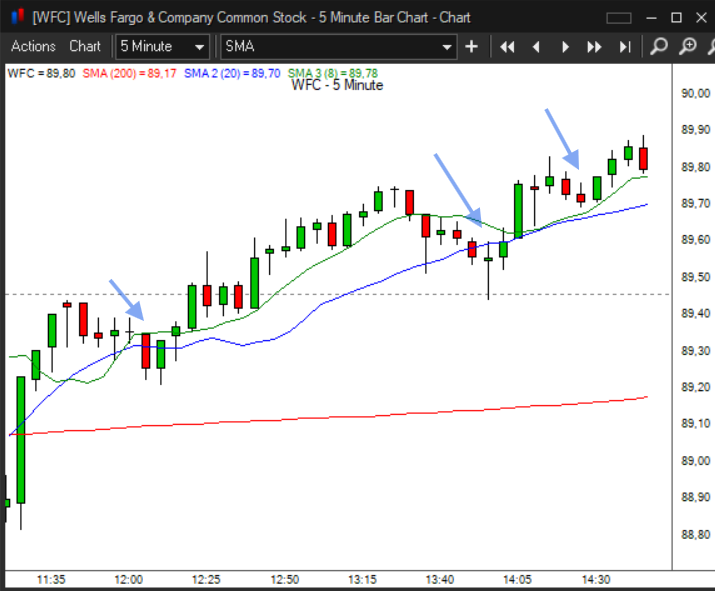Click the 14:05 time axis label
This screenshot has width=715, height=591.
click(518, 580)
